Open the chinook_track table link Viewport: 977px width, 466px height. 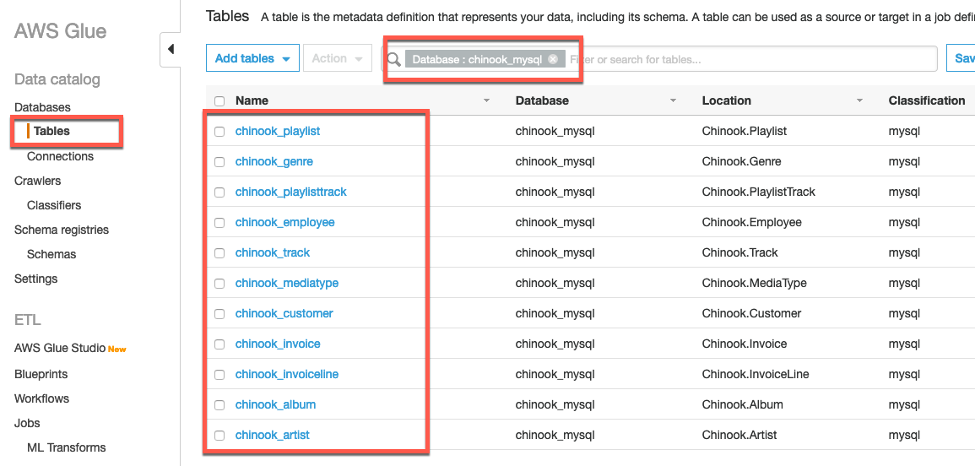pyautogui.click(x=272, y=253)
